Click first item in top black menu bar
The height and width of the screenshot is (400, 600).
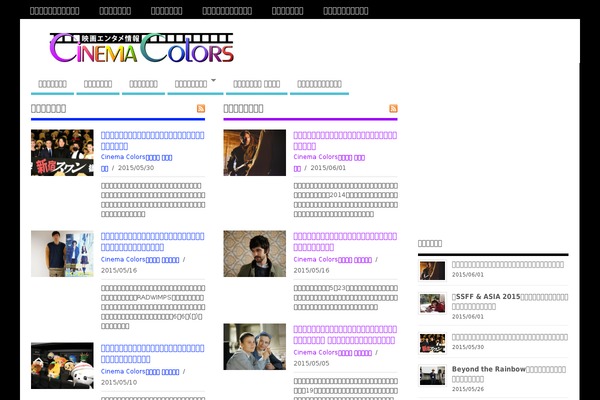click(55, 11)
